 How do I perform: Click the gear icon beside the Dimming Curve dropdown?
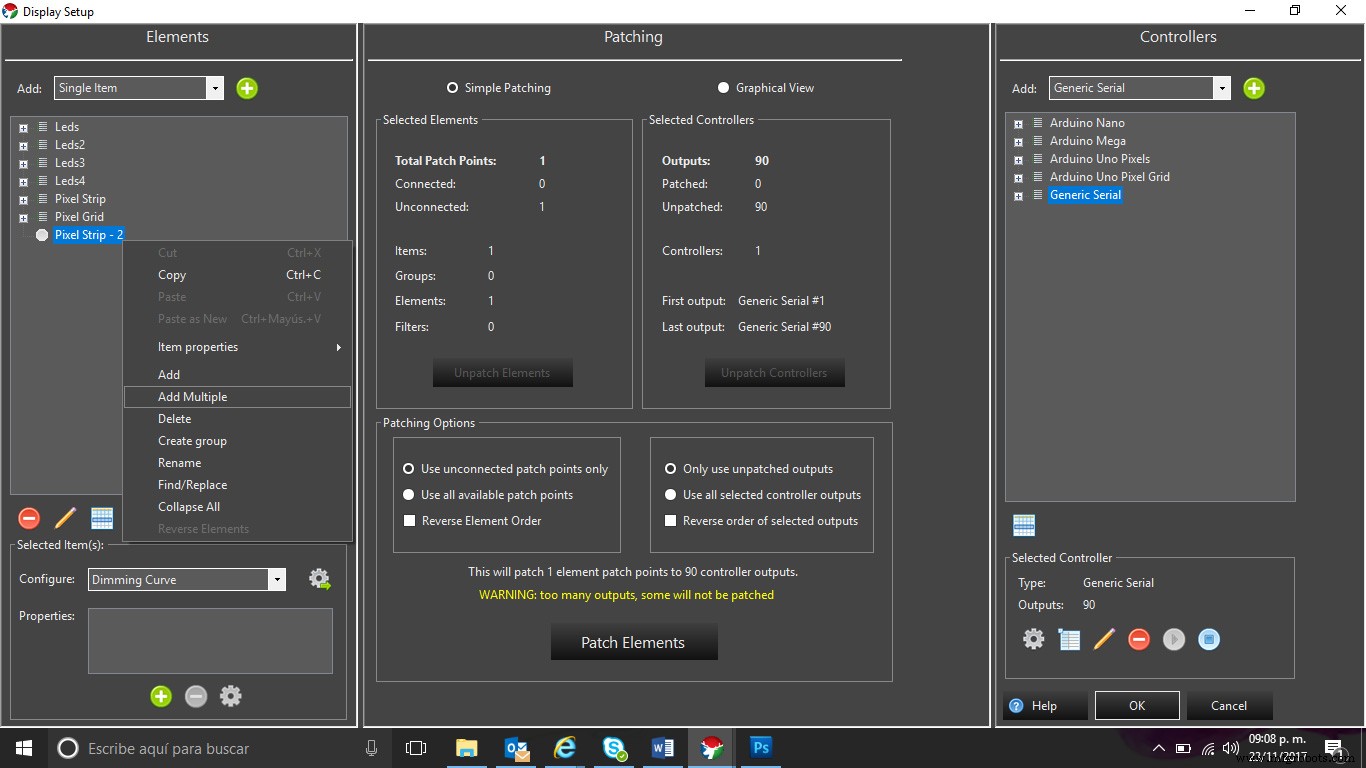320,578
